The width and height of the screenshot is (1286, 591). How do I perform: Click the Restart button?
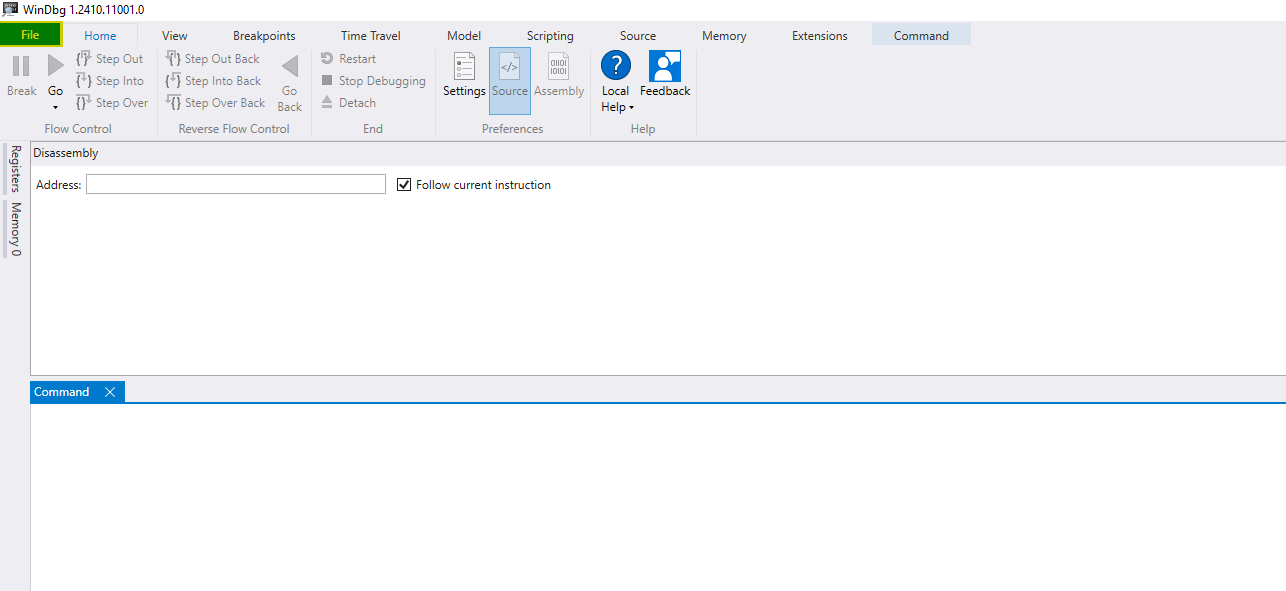point(348,59)
